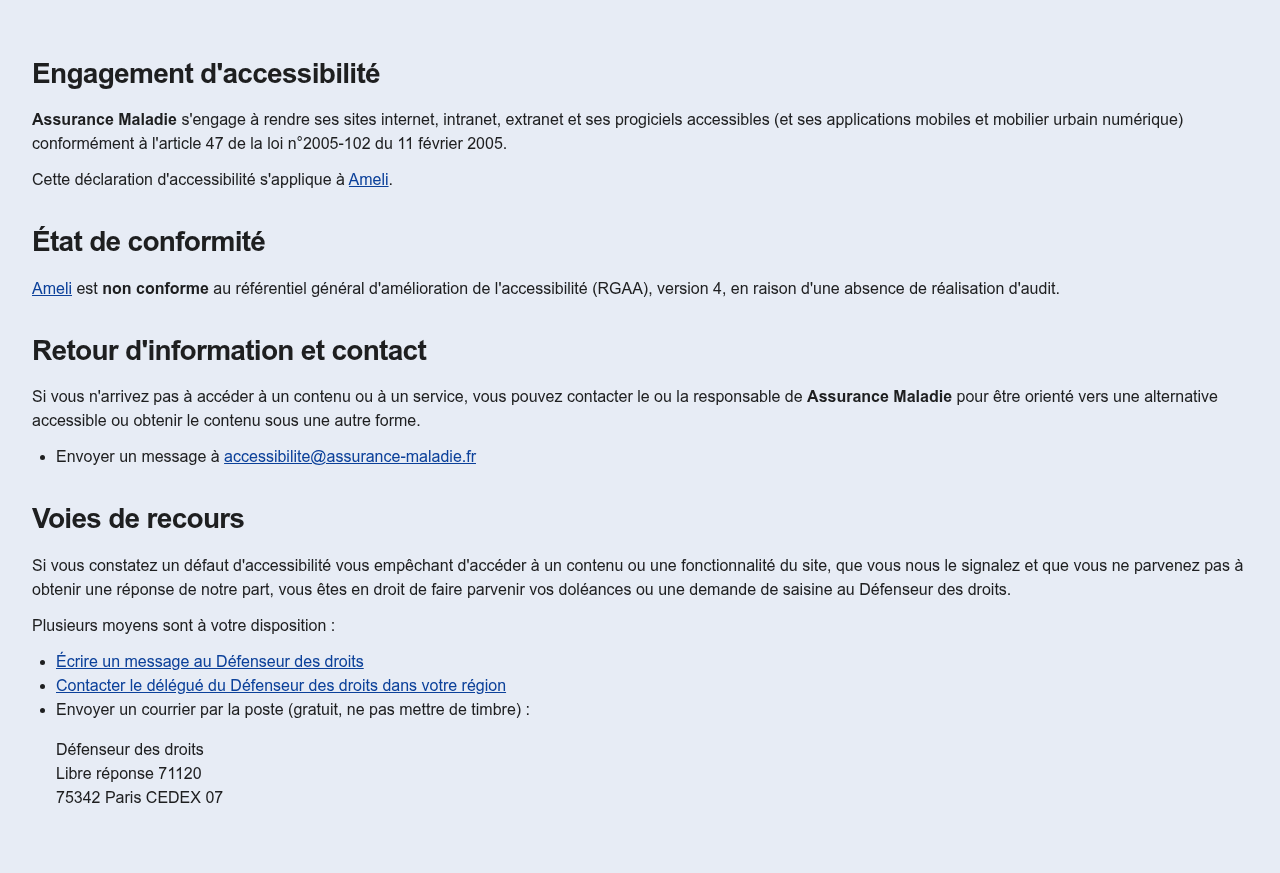Click the 'Engagement d'accessibilité' heading
The height and width of the screenshot is (873, 1280).
coord(206,74)
